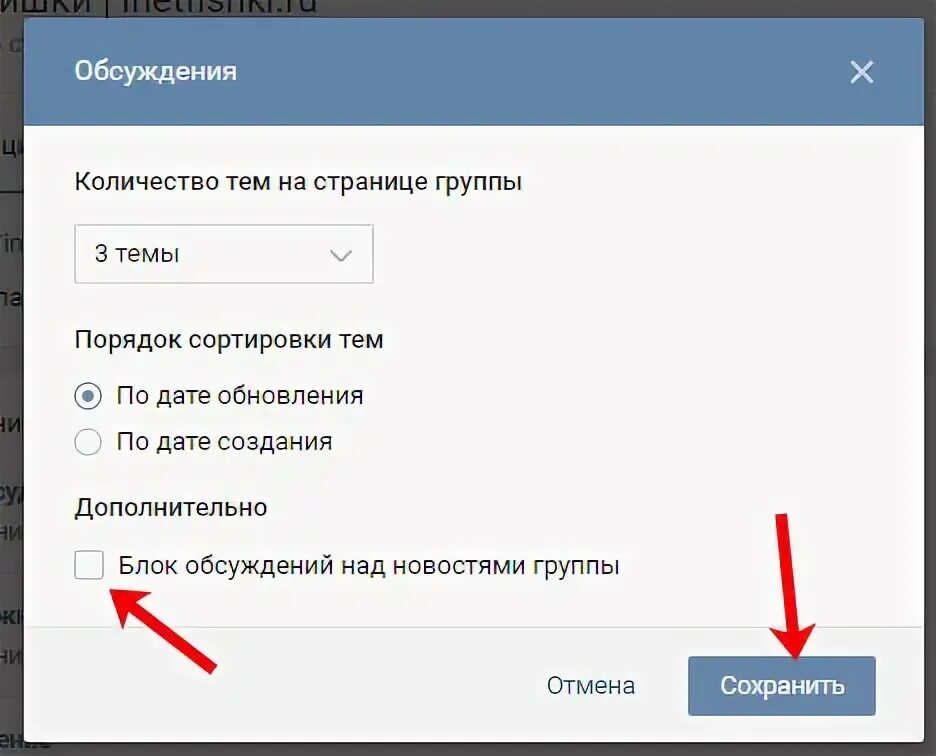Click the 'Обсуждения' dialog title
This screenshot has width=936, height=756.
tap(156, 72)
